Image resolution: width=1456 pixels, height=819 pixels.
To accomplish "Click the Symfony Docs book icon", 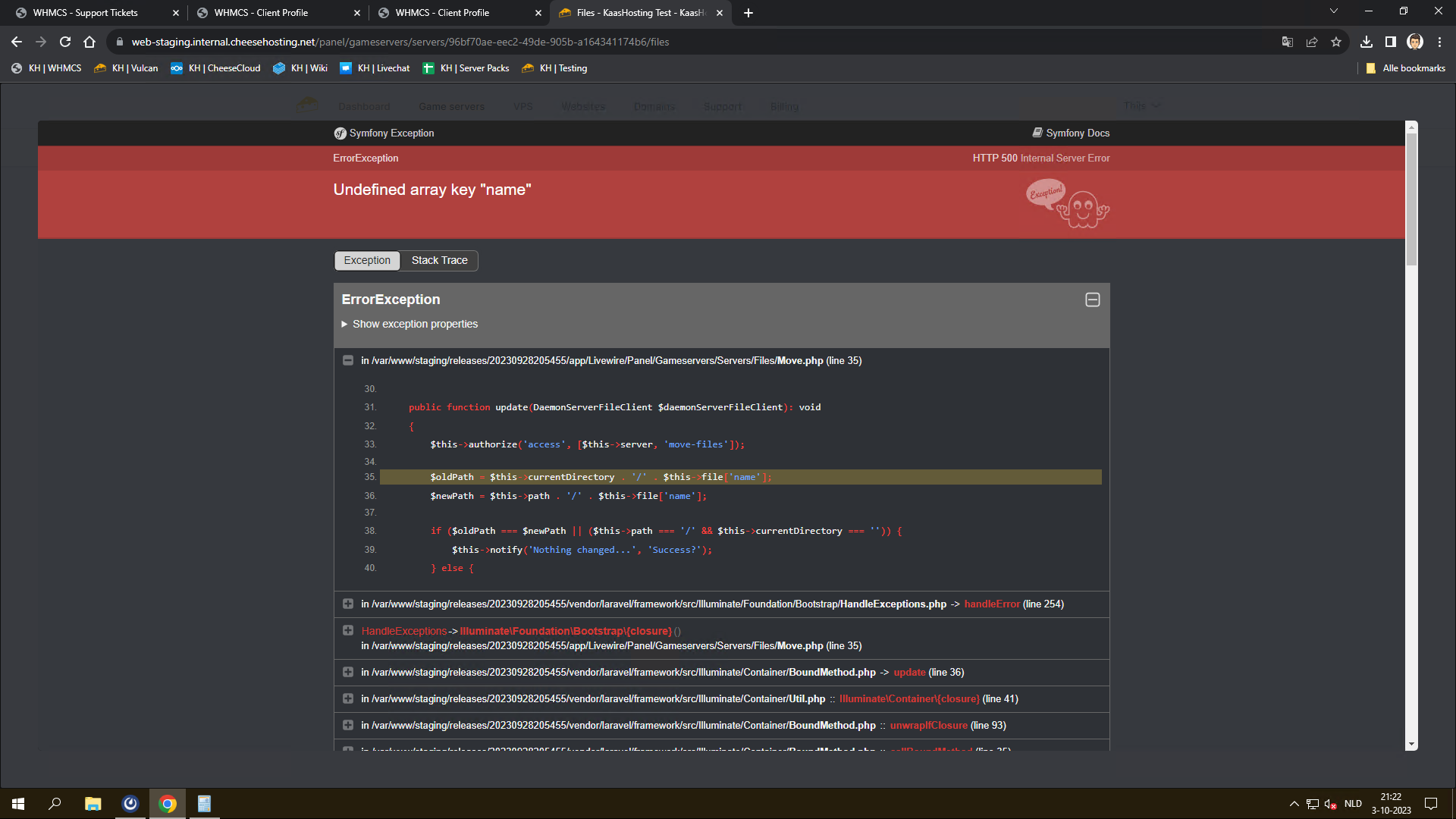I will (1037, 133).
